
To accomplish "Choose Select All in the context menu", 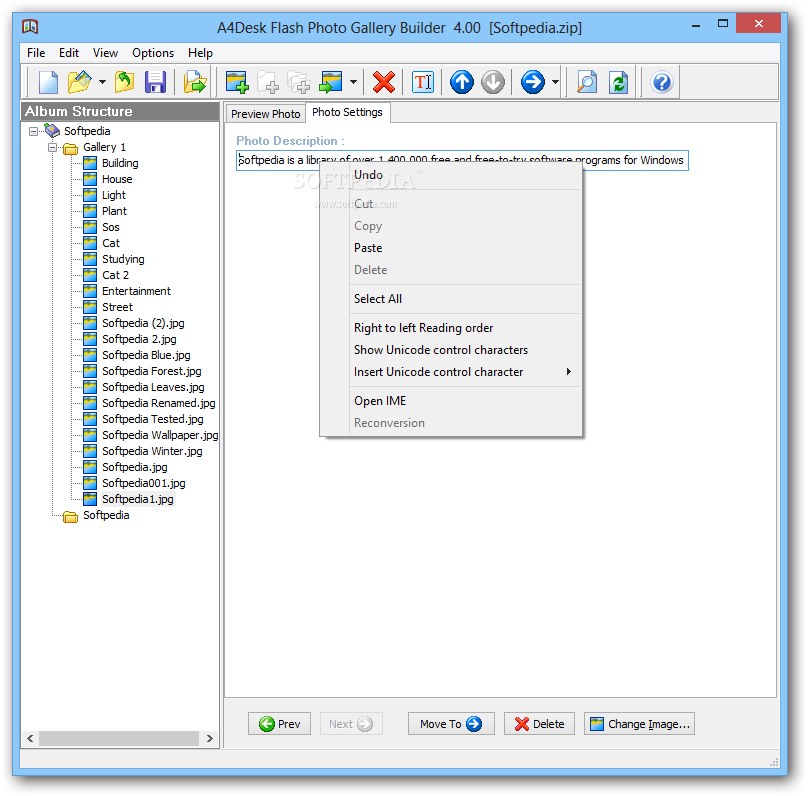I will click(x=378, y=299).
